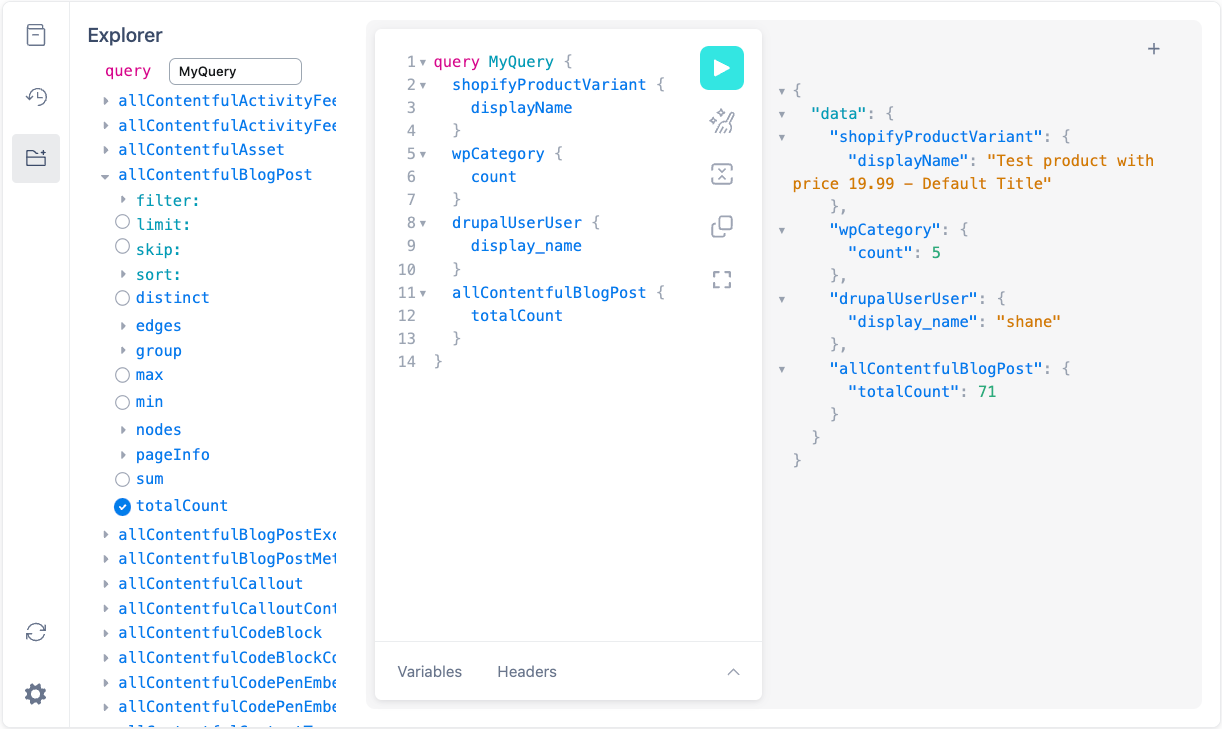Fold the wpCategory block at line 5
The image size is (1222, 729).
tap(423, 154)
